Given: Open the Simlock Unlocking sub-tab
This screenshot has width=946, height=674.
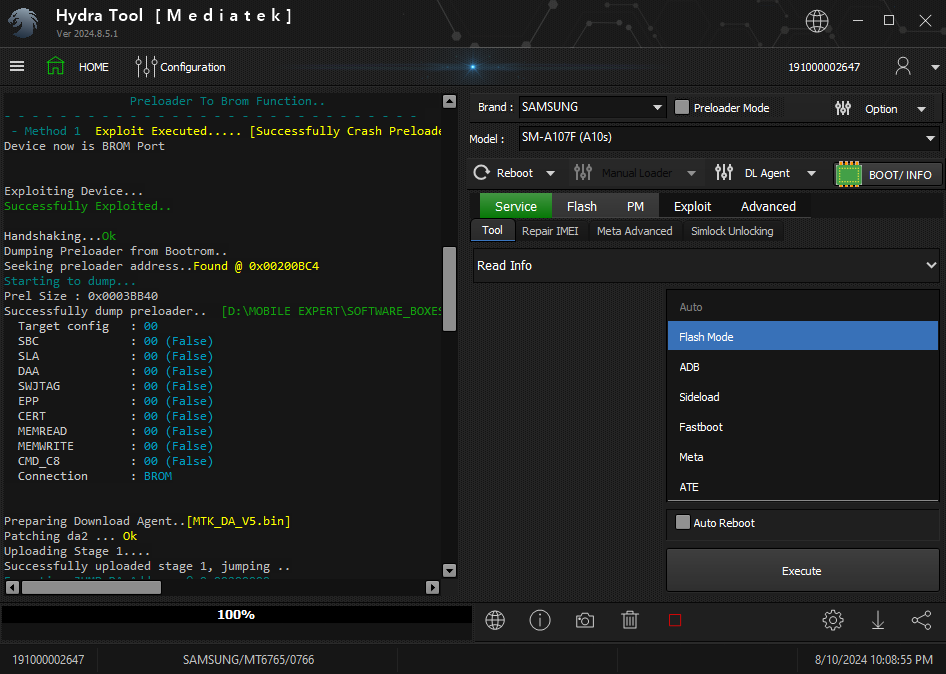Looking at the screenshot, I should [732, 231].
